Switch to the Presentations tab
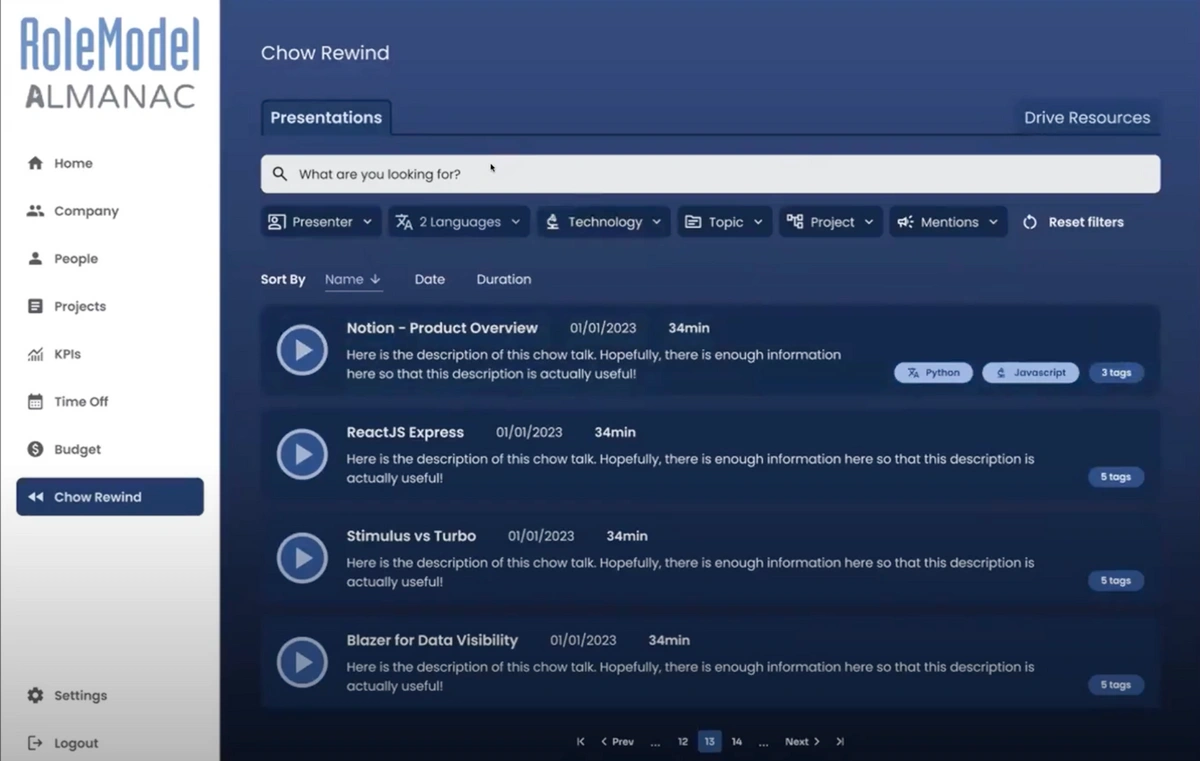This screenshot has height=761, width=1200. pyautogui.click(x=326, y=117)
